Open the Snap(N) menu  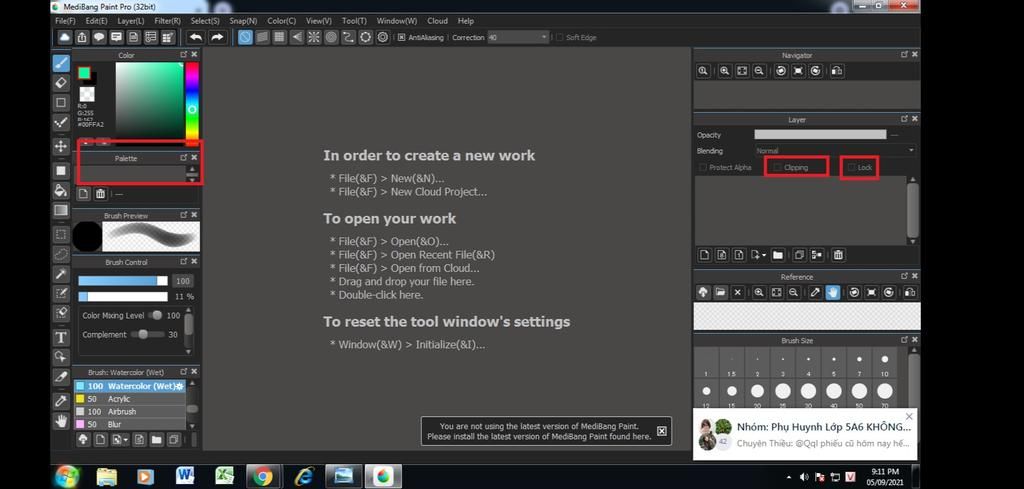(243, 21)
